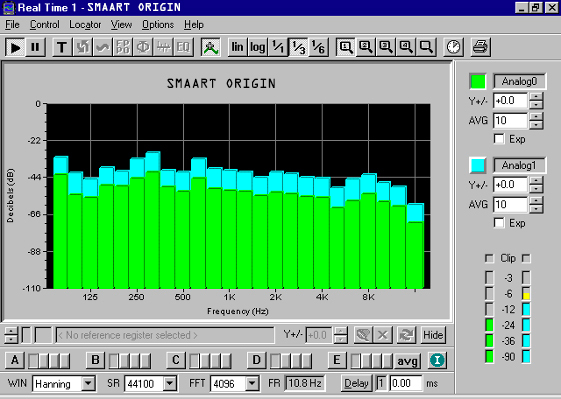Click the cyan Analog1 color swatch
Viewport: 561px width, 399px height.
[478, 166]
